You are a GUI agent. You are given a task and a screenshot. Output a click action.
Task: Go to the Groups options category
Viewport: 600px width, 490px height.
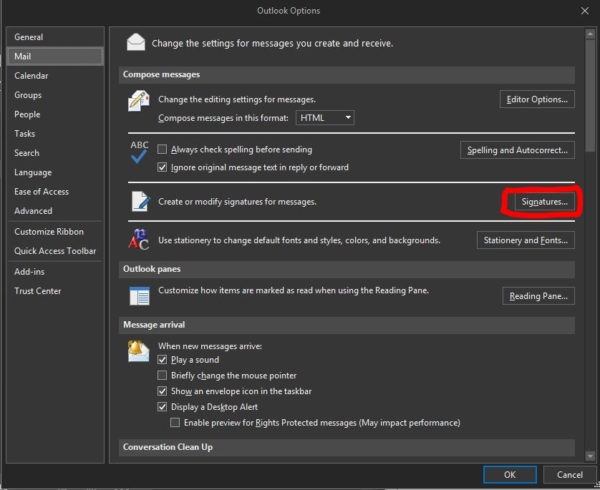55,95
